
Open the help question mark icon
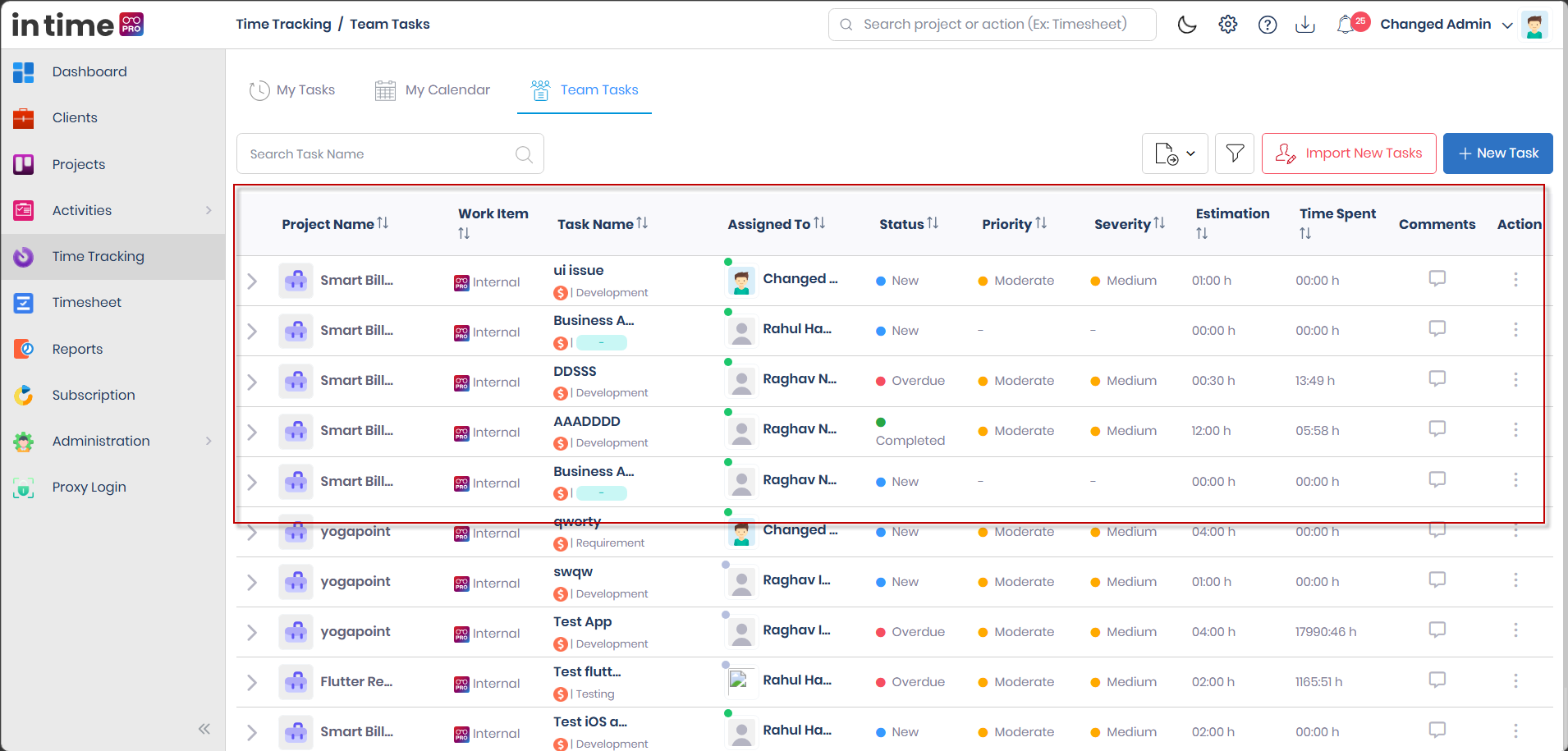pos(1268,25)
